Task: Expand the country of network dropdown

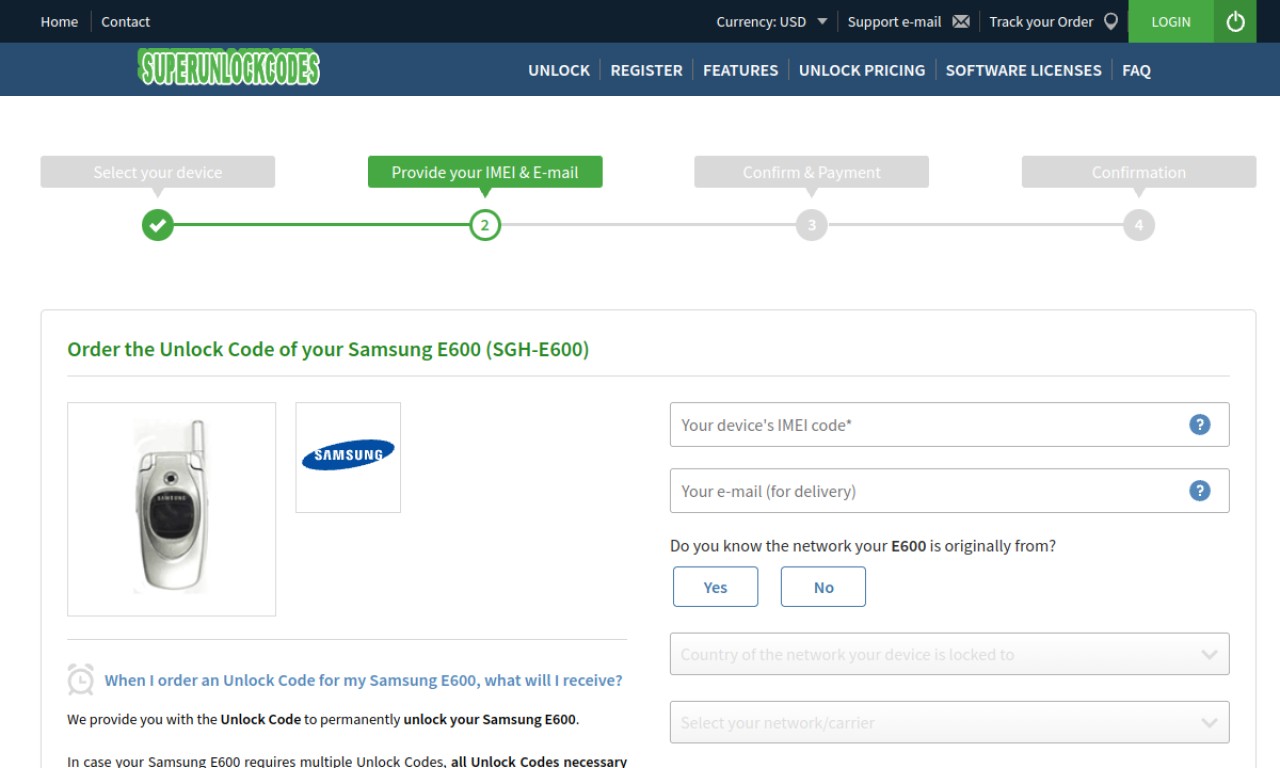Action: pyautogui.click(x=949, y=654)
